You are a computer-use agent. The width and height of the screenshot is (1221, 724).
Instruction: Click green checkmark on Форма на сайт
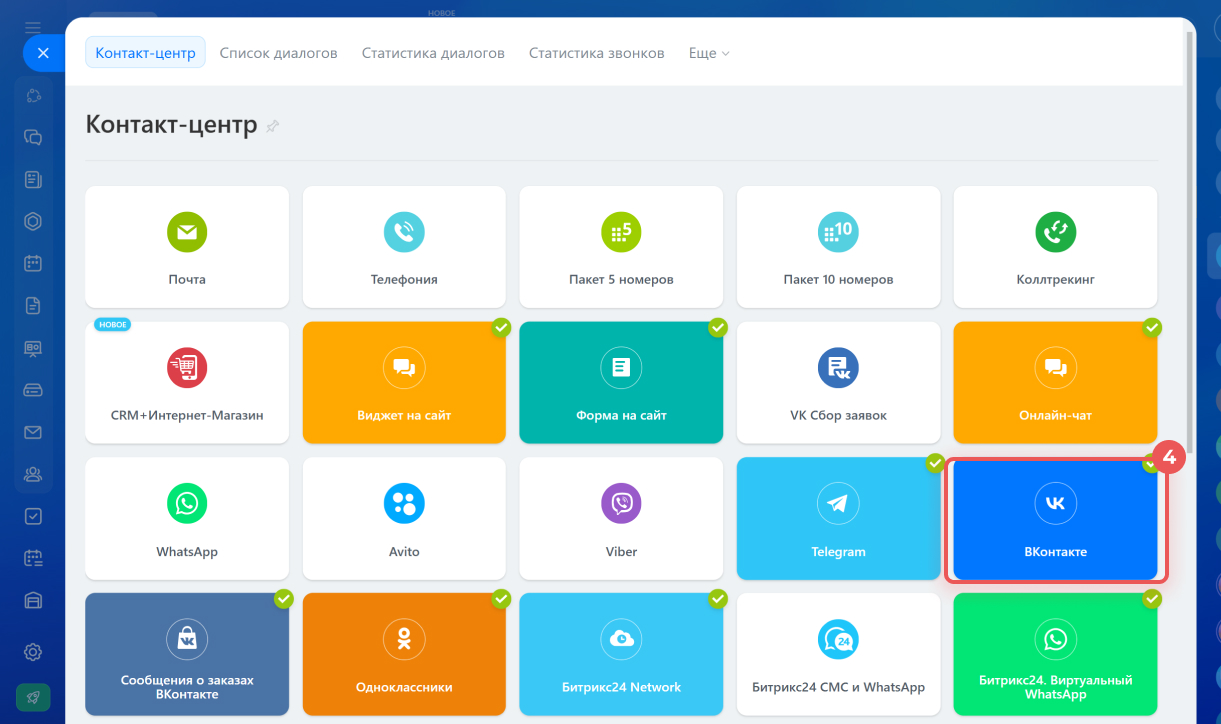pyautogui.click(x=718, y=327)
